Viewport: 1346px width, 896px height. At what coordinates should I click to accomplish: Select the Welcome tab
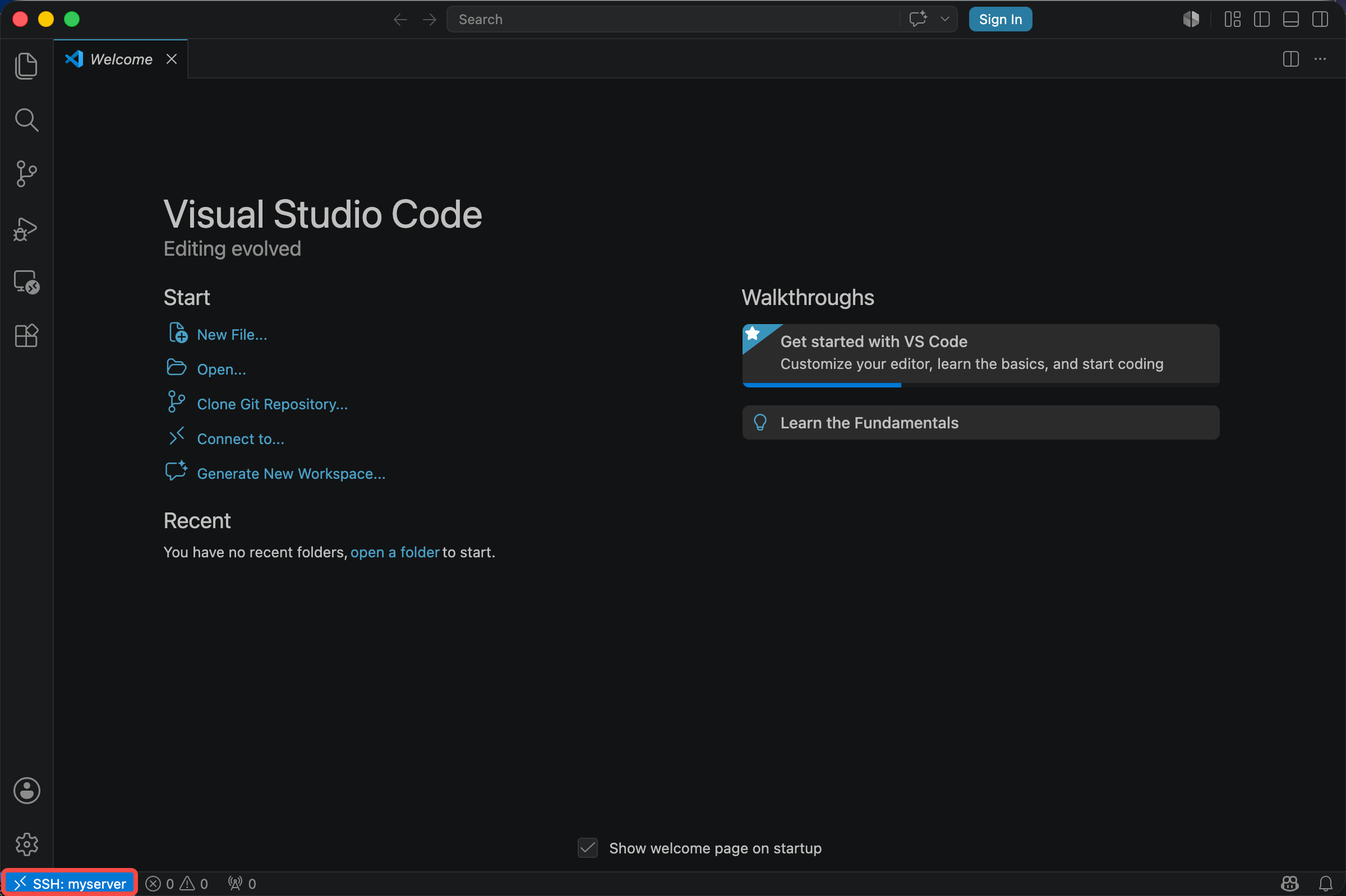[x=121, y=59]
